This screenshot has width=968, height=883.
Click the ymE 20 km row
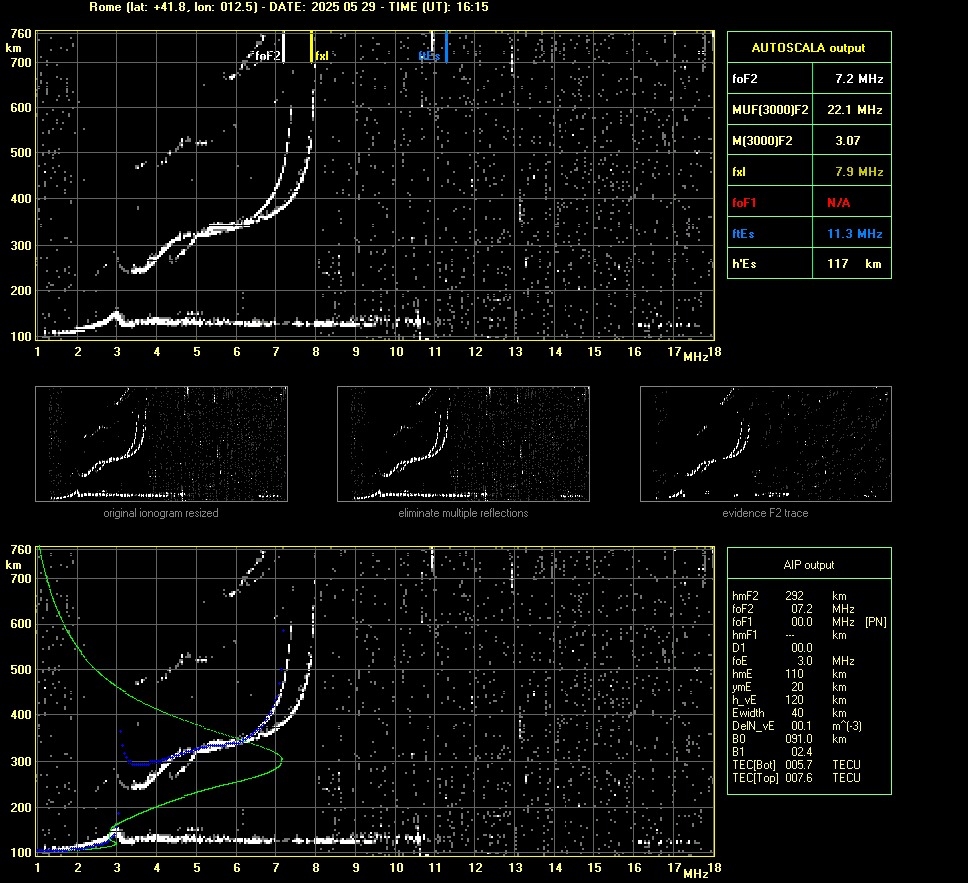[x=790, y=687]
